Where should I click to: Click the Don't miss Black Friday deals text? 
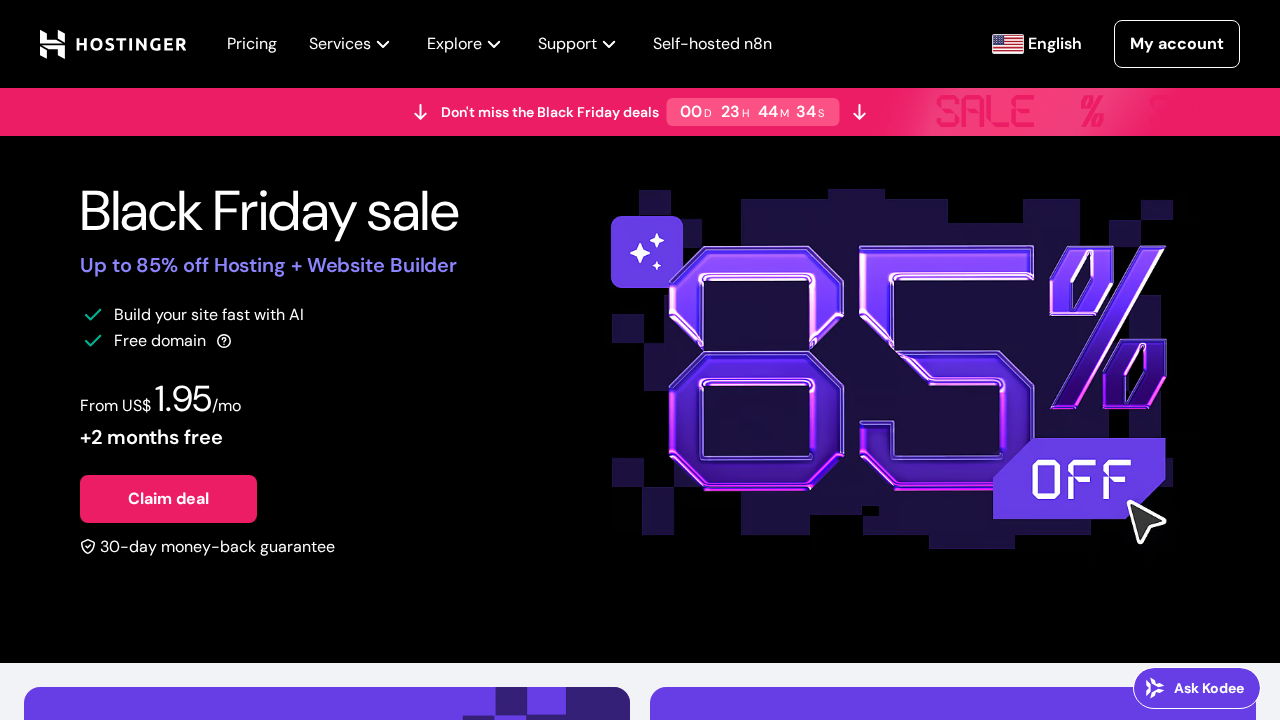[x=549, y=112]
